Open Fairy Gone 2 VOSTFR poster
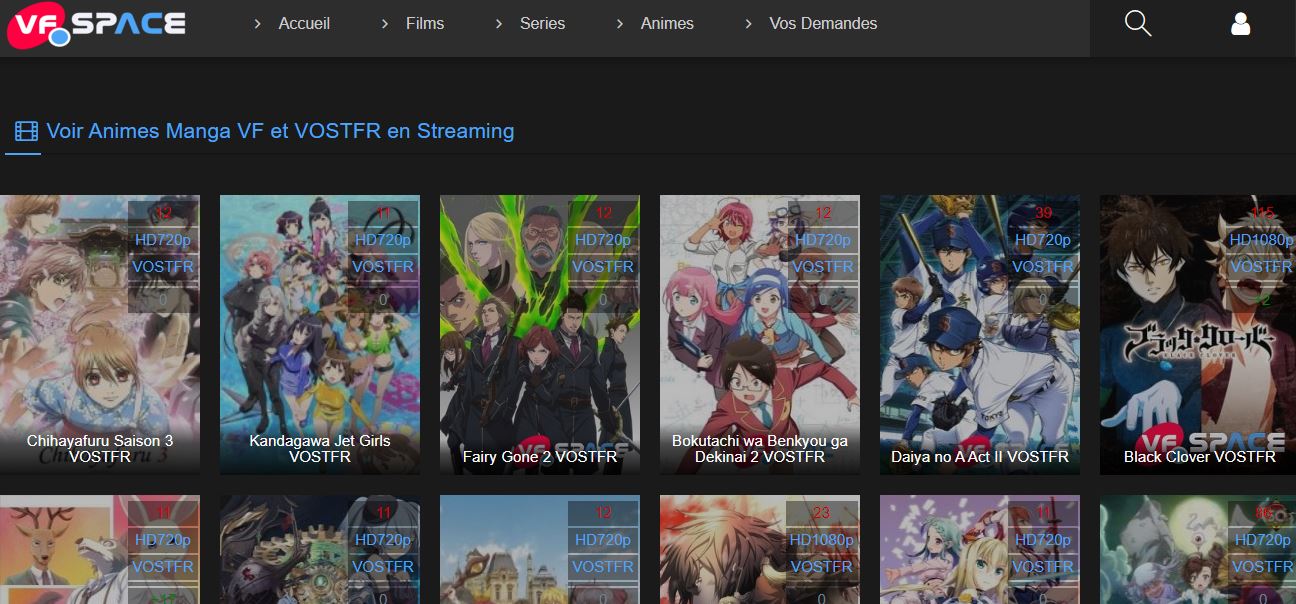The height and width of the screenshot is (604, 1296). [540, 334]
